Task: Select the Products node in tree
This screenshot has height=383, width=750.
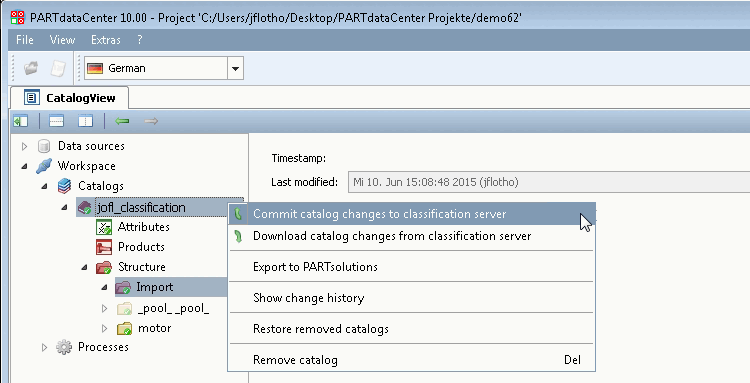Action: pyautogui.click(x=141, y=247)
